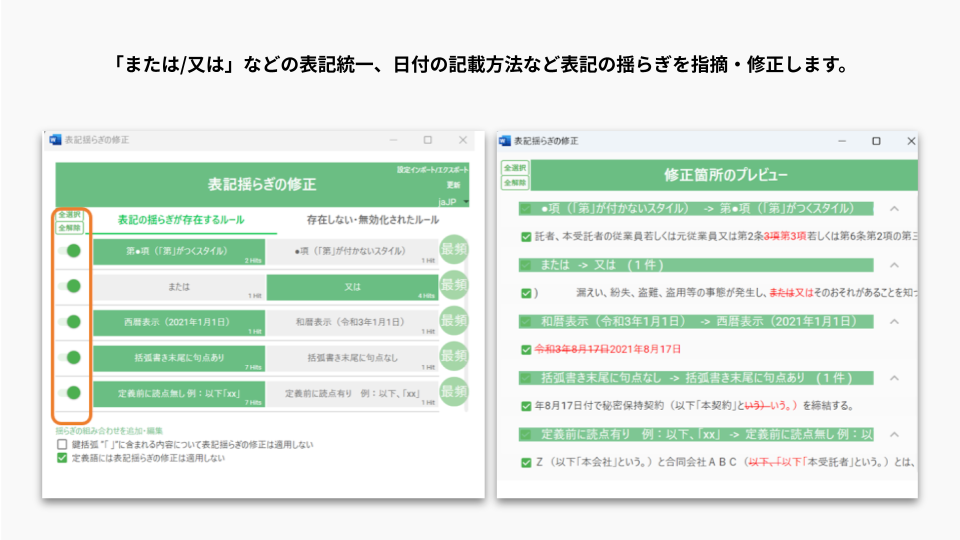
Task: Click Word icon in left 表記揺らぎの修正 window title
Action: pyautogui.click(x=55, y=140)
